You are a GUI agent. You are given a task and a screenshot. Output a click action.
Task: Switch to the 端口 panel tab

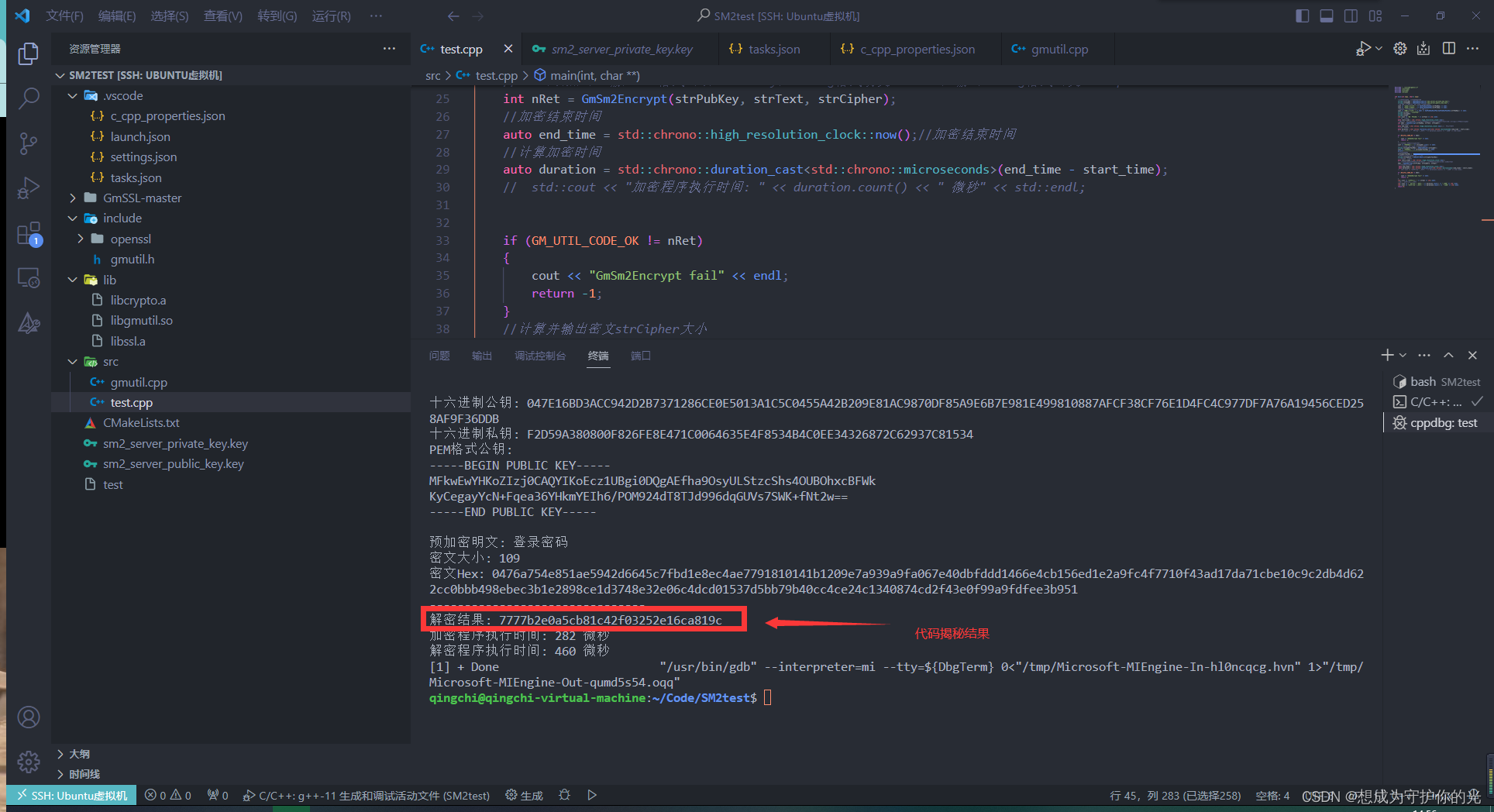pyautogui.click(x=641, y=356)
